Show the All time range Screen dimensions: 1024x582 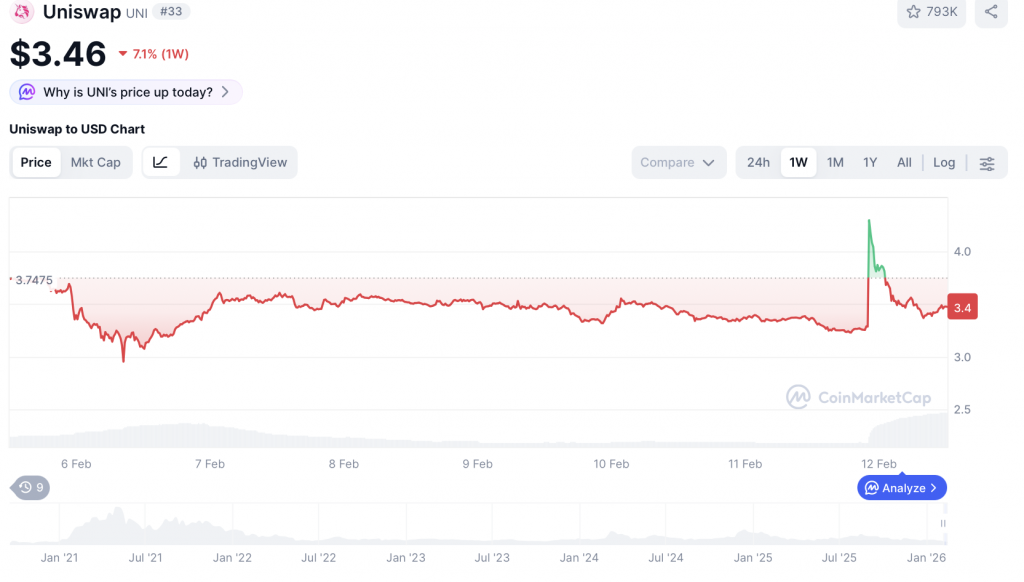click(x=904, y=162)
